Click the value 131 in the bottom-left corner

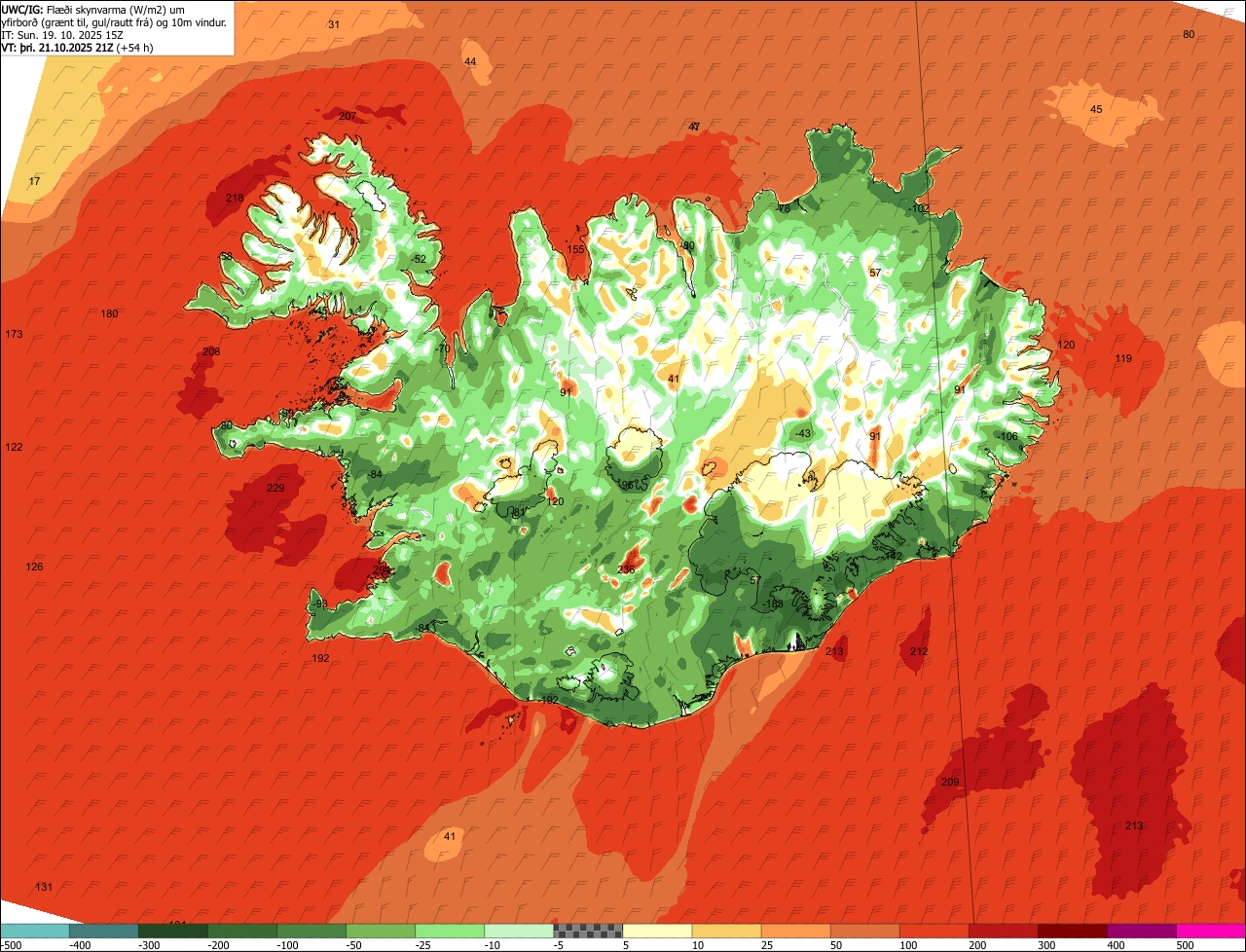click(x=44, y=887)
